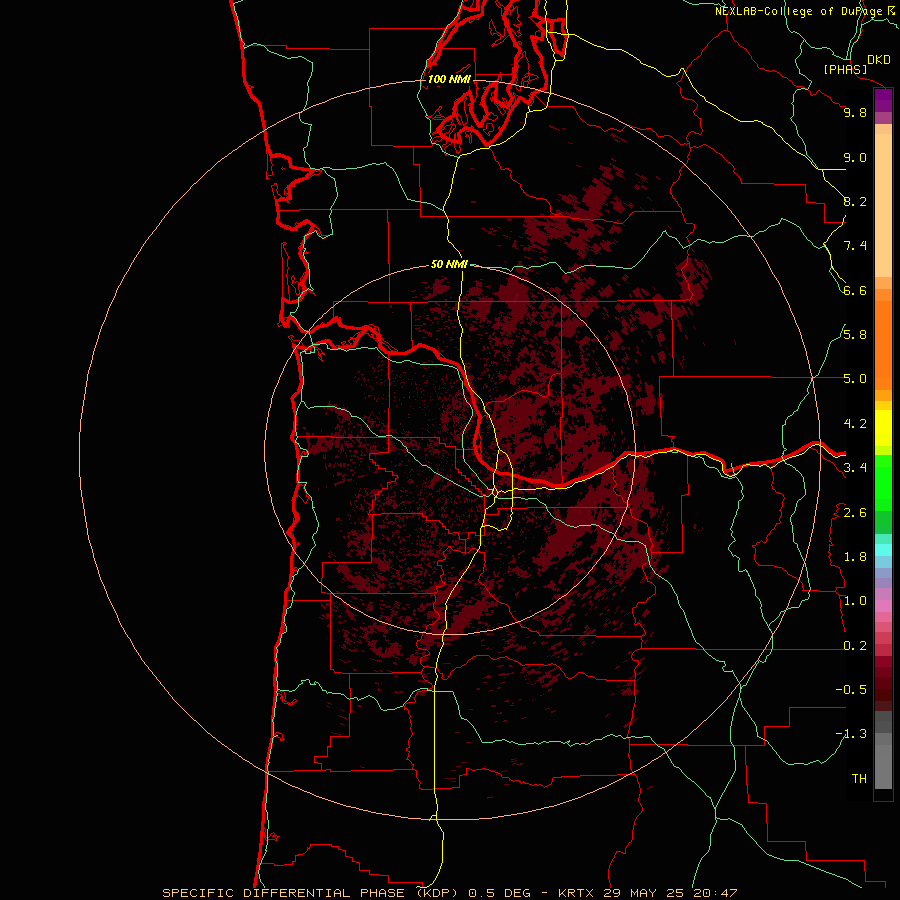Click the 5.0 scale label
Screen dimensions: 900x900
(x=855, y=379)
